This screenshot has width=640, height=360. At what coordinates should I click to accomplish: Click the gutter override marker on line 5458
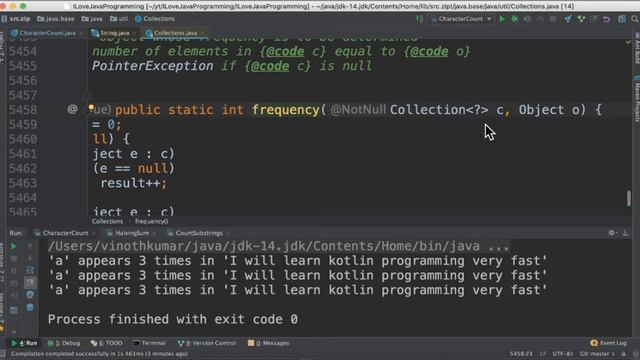pyautogui.click(x=72, y=109)
